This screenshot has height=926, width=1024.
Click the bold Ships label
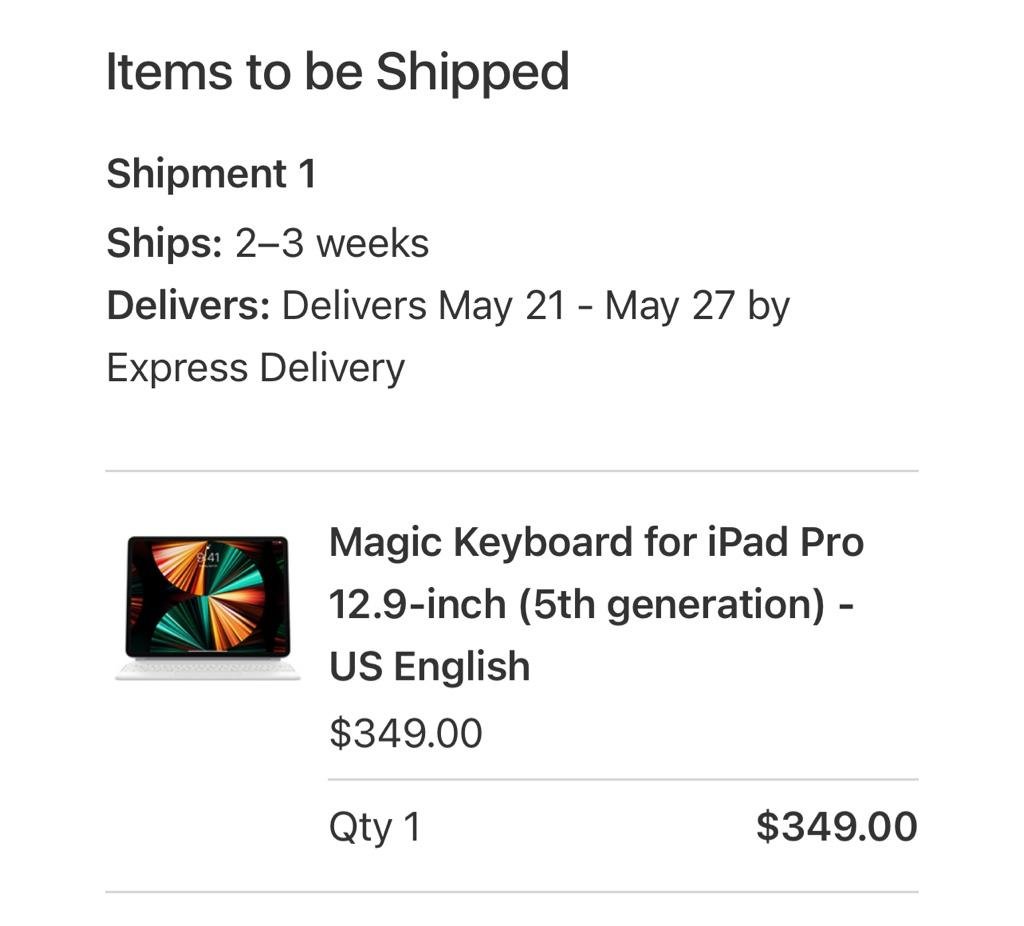[x=164, y=243]
